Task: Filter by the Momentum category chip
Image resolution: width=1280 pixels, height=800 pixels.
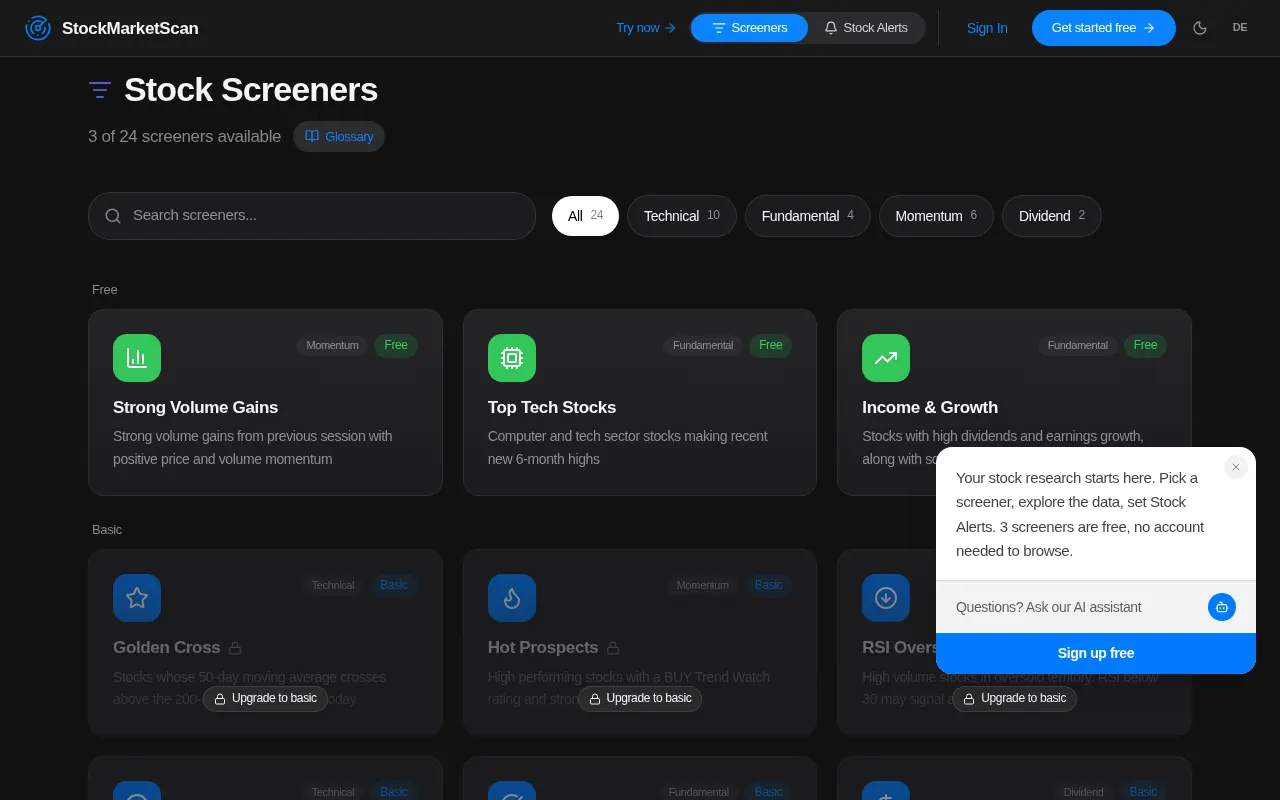Action: click(936, 216)
